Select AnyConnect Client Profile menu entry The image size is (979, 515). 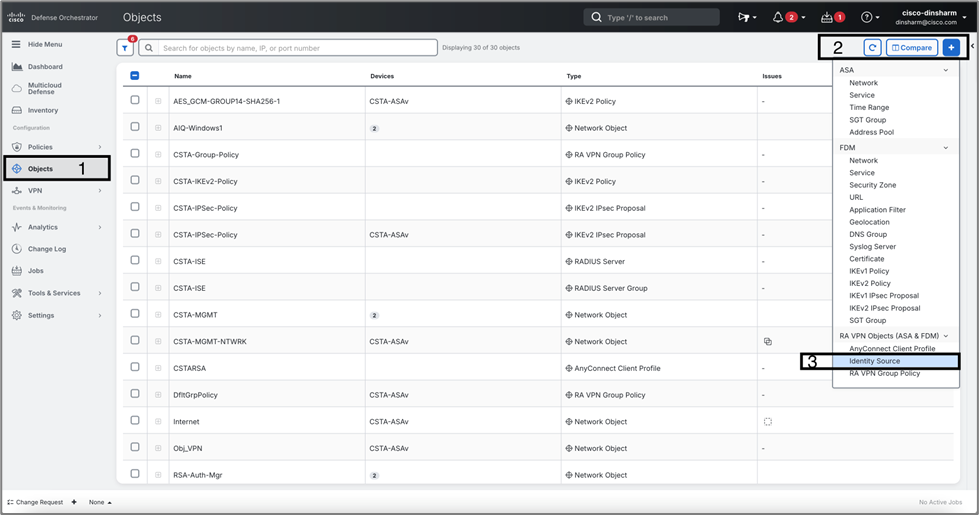892,349
